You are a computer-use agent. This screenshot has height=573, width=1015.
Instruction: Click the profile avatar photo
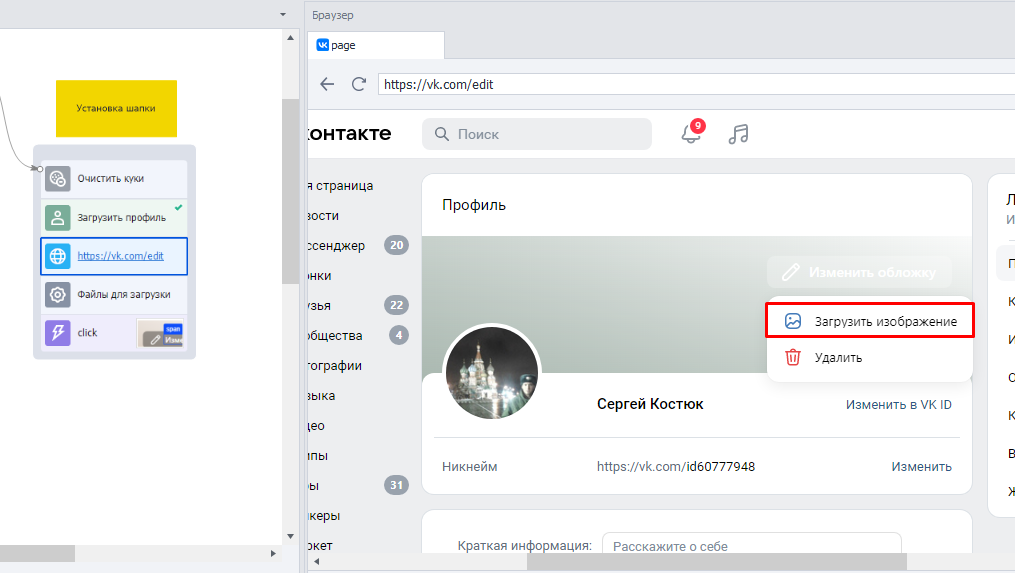point(492,373)
